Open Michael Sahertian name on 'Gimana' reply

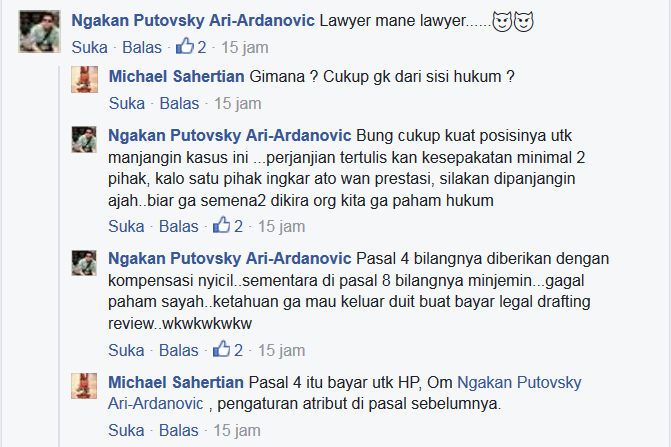tap(176, 77)
